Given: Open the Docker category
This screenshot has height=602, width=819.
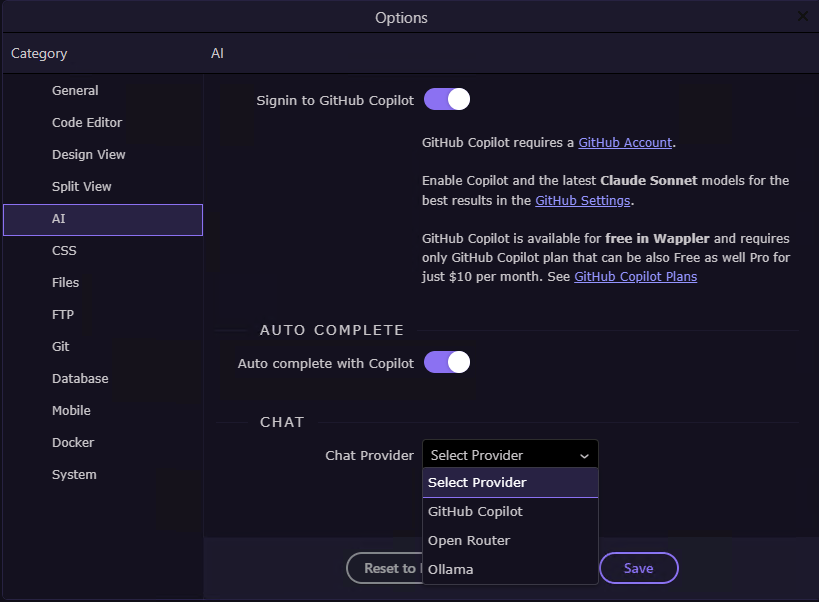Looking at the screenshot, I should pyautogui.click(x=103, y=442).
